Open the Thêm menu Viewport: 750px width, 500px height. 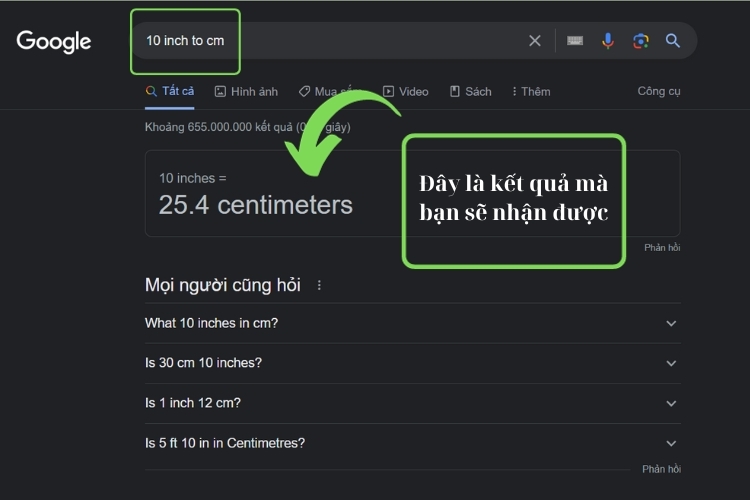coord(531,91)
